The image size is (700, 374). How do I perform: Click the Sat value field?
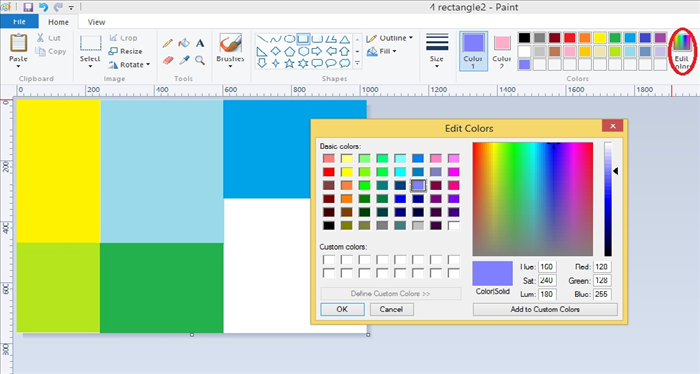547,280
